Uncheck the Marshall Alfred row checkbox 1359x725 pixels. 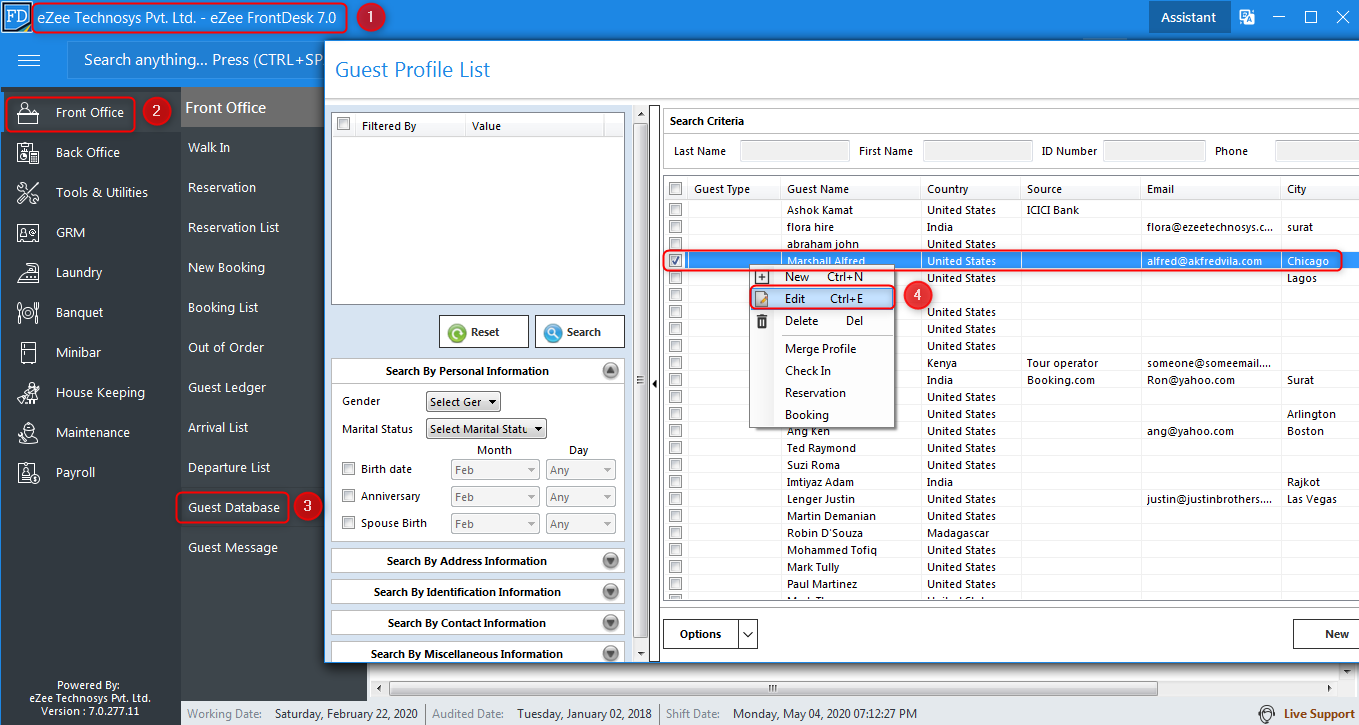[676, 261]
